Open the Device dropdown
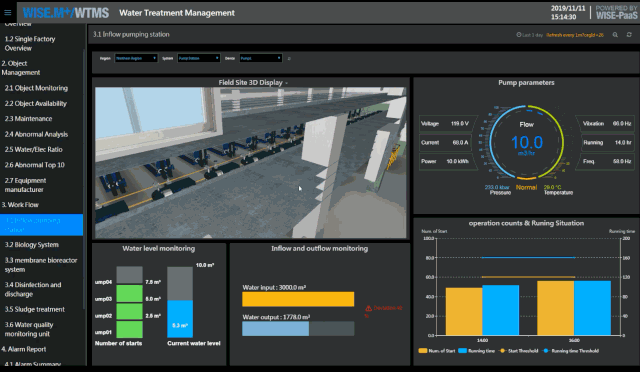Image resolution: width=640 pixels, height=372 pixels. pyautogui.click(x=261, y=58)
